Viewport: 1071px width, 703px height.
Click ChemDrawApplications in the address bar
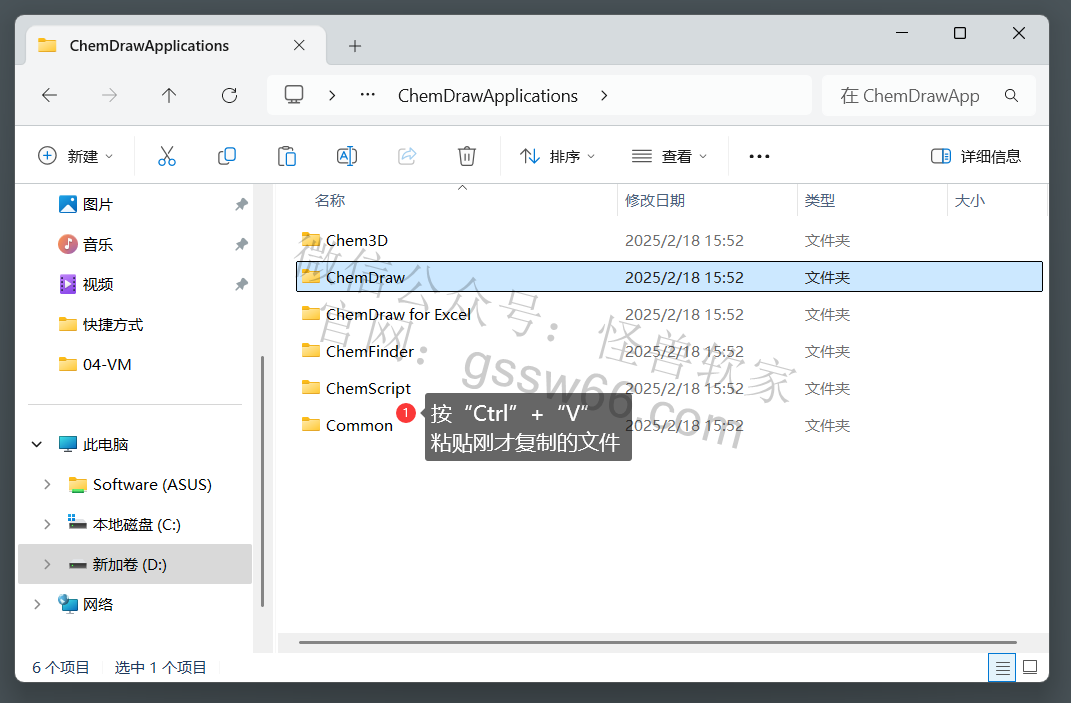[488, 96]
